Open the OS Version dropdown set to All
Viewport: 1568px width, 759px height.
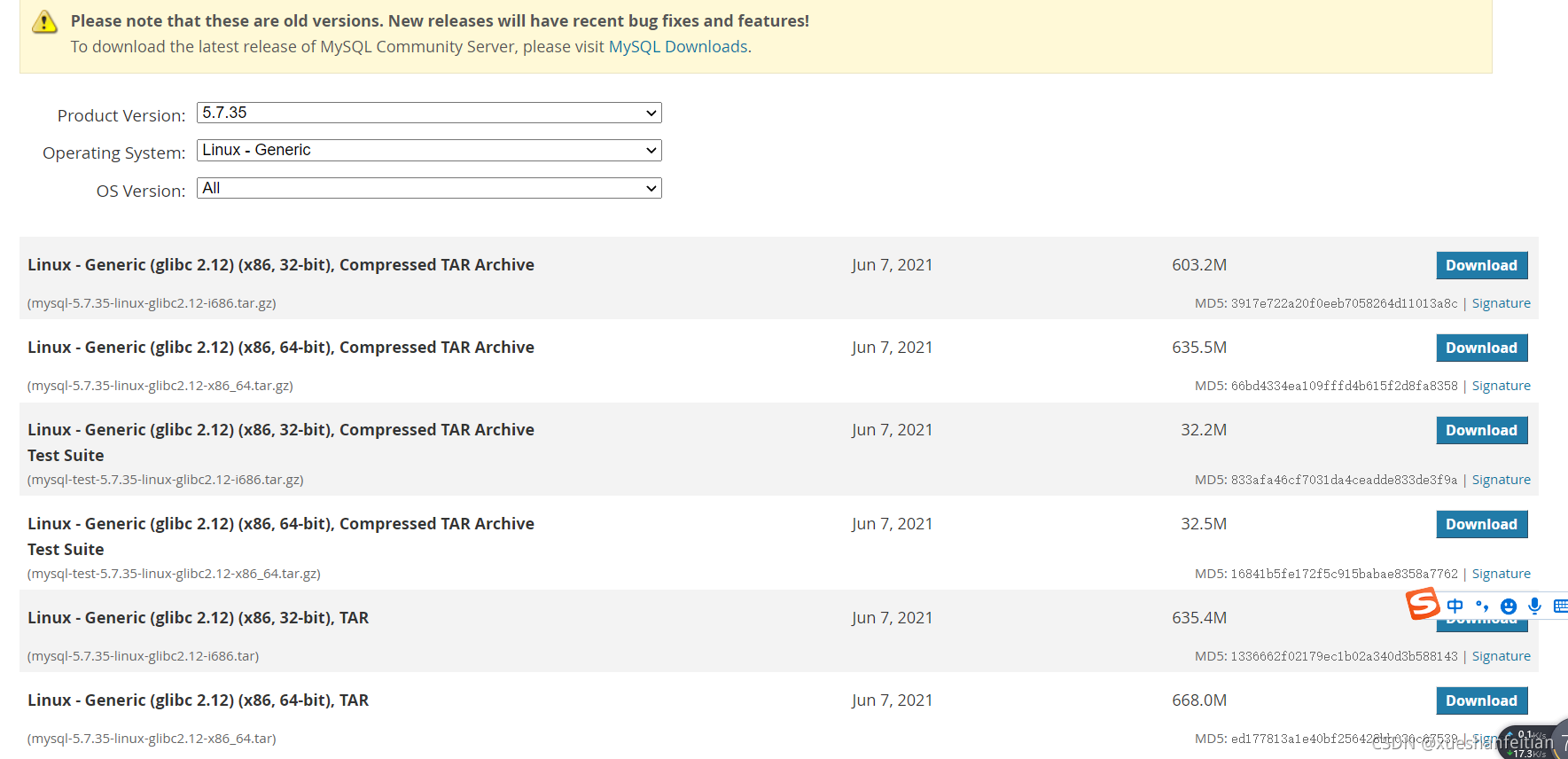click(x=429, y=188)
